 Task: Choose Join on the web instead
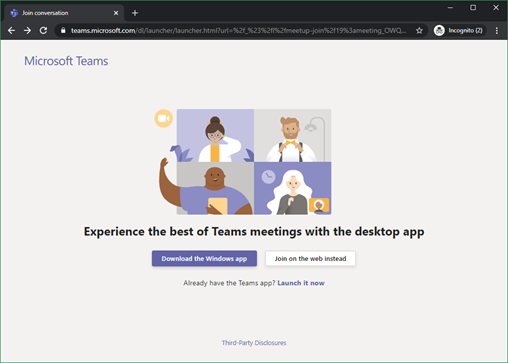tap(310, 258)
